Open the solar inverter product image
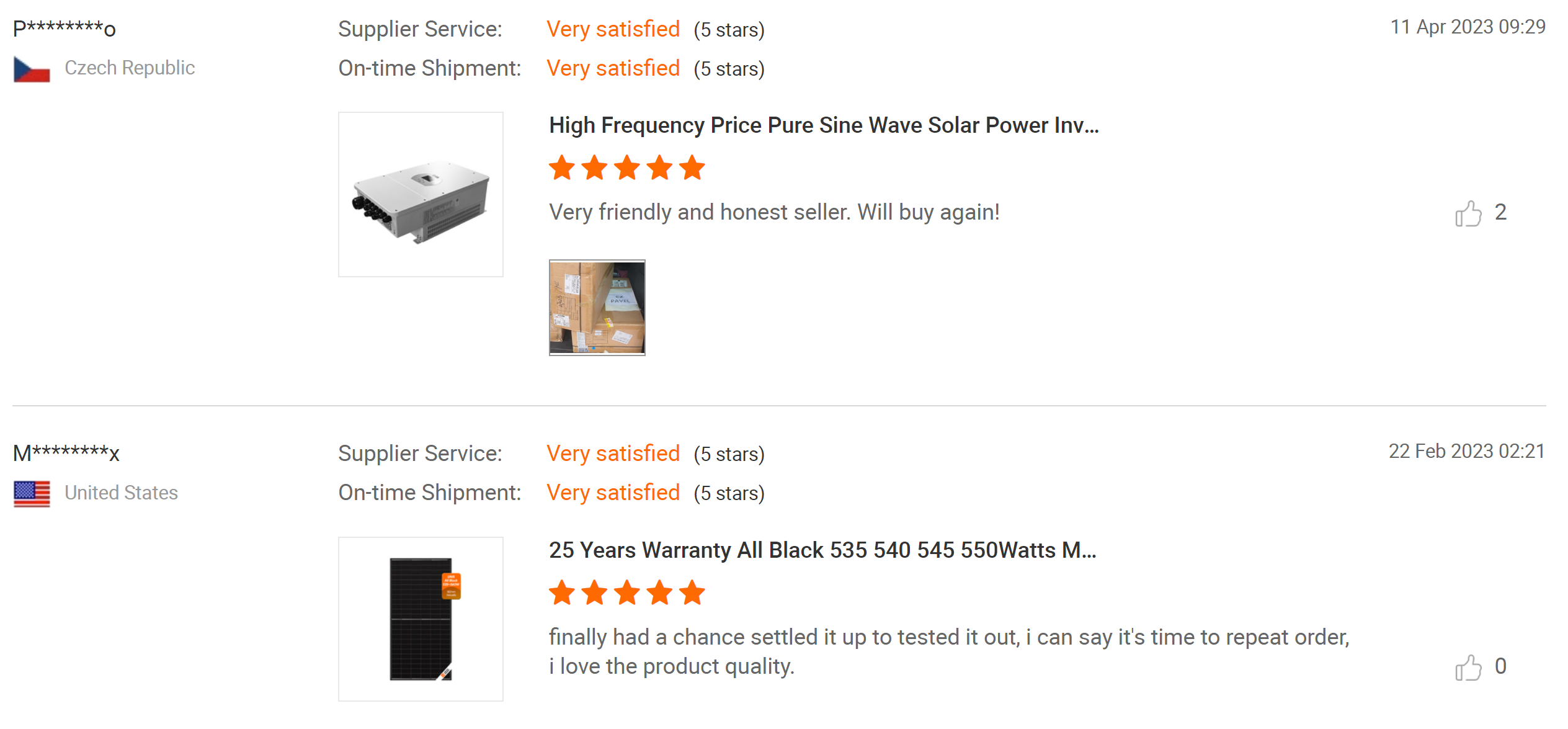Screen dimensions: 1568x729 click(421, 194)
